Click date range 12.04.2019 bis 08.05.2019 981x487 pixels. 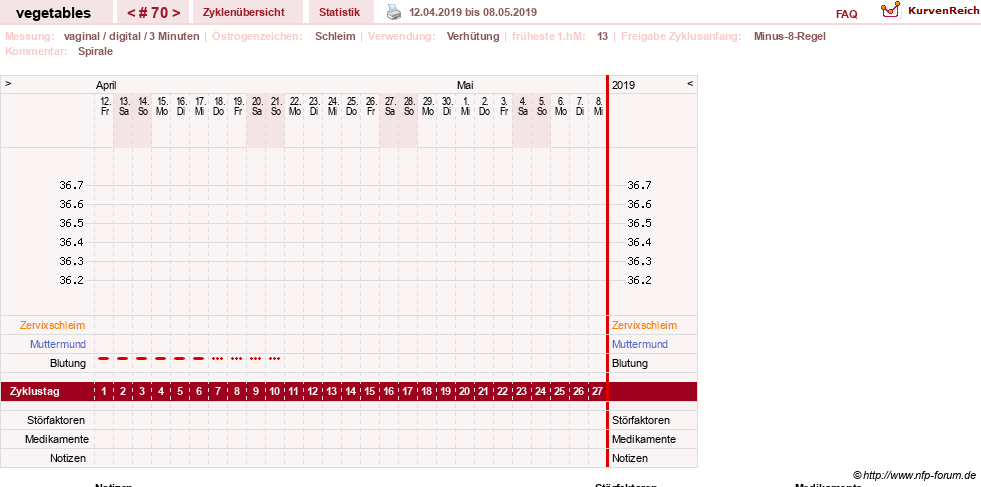[x=473, y=12]
